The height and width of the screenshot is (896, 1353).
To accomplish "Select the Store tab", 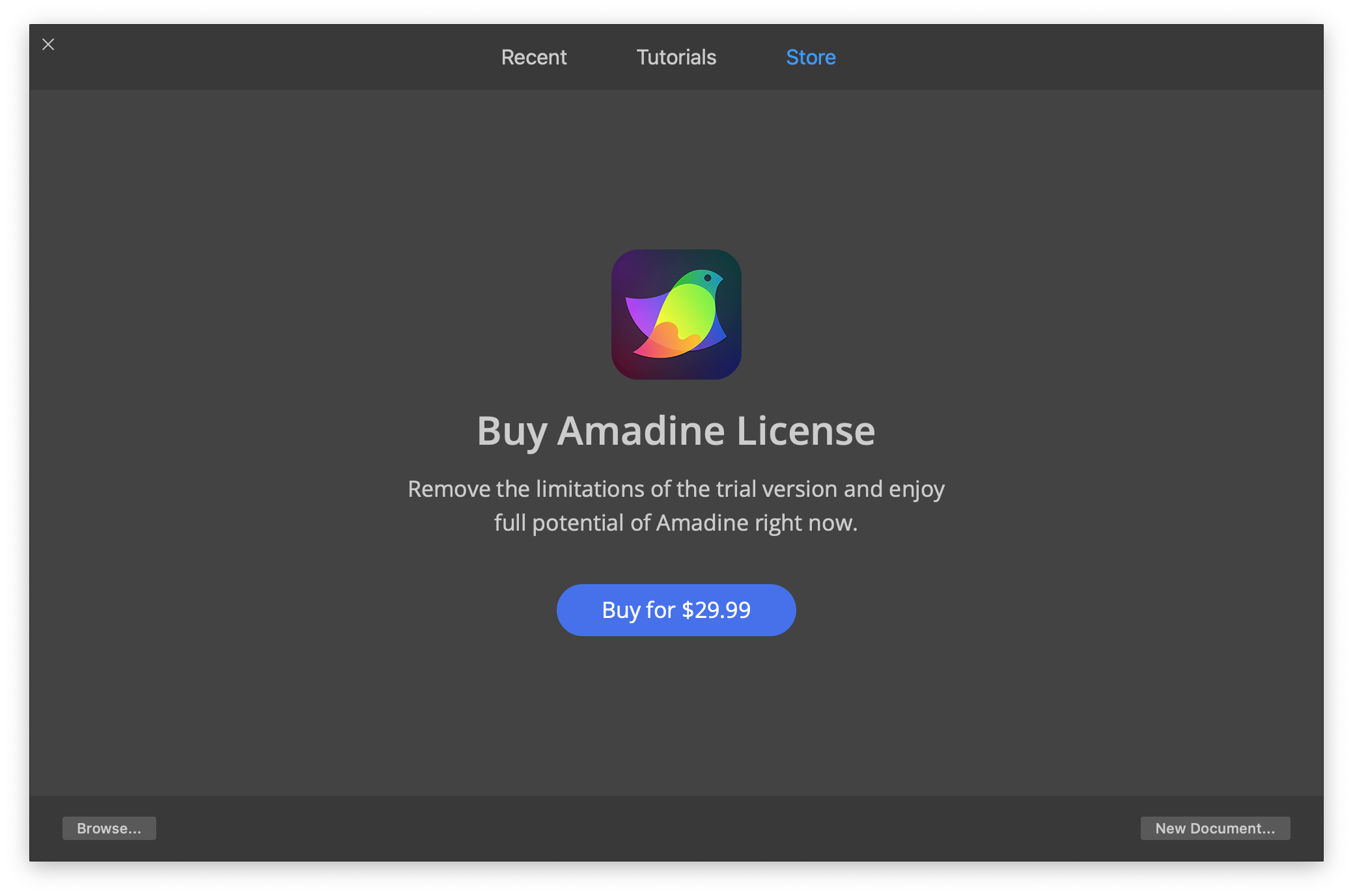I will coord(811,57).
